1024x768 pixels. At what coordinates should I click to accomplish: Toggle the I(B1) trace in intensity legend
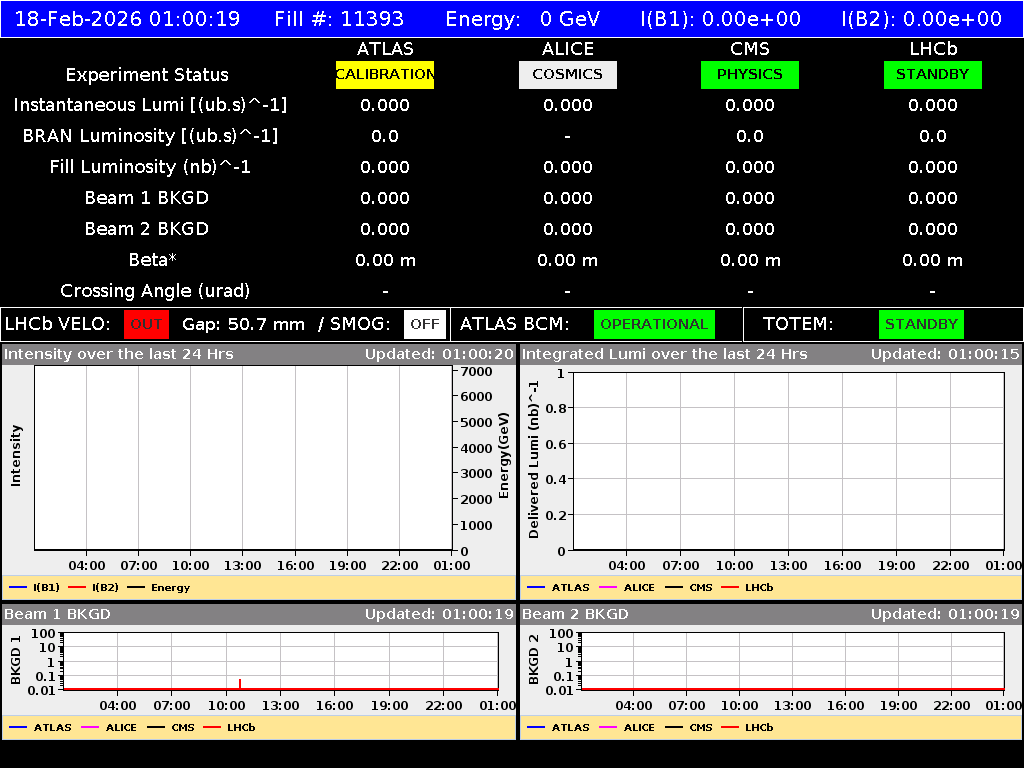(34, 587)
